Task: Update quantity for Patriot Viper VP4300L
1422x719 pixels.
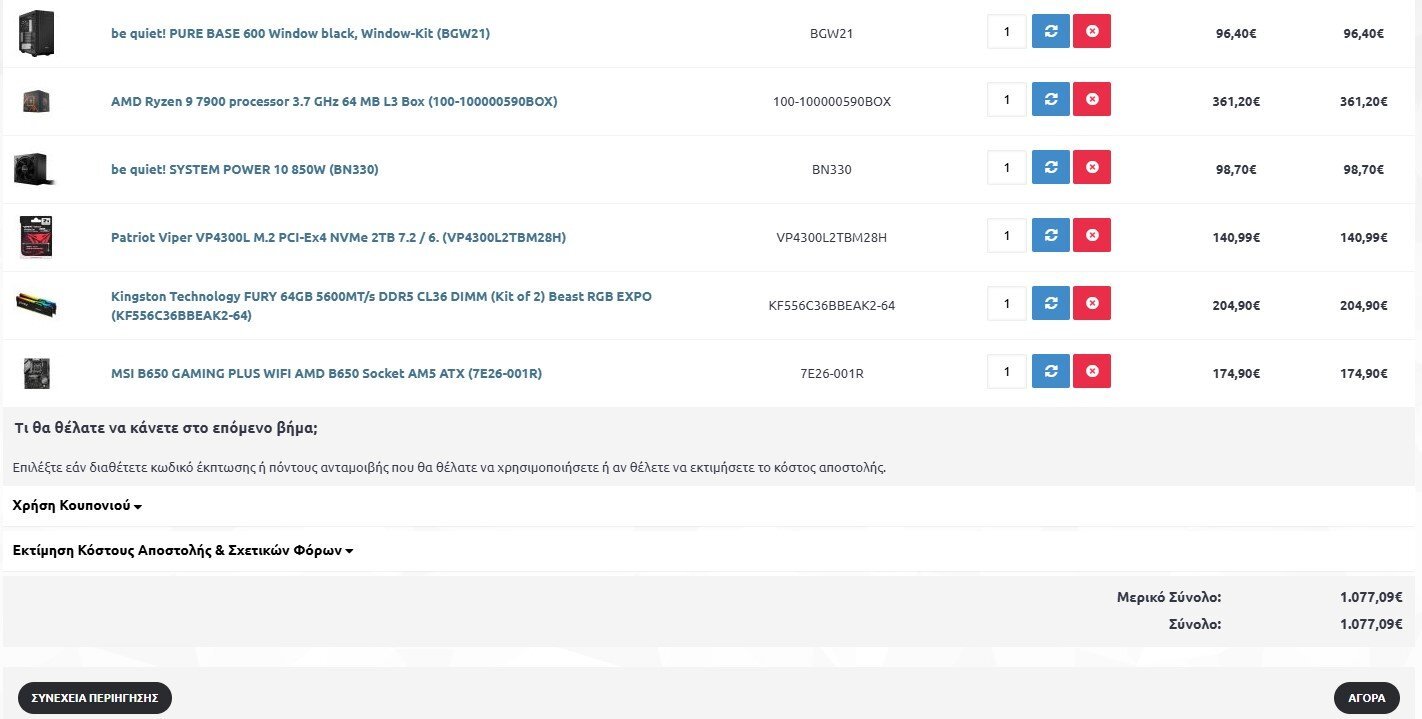Action: click(x=1050, y=235)
